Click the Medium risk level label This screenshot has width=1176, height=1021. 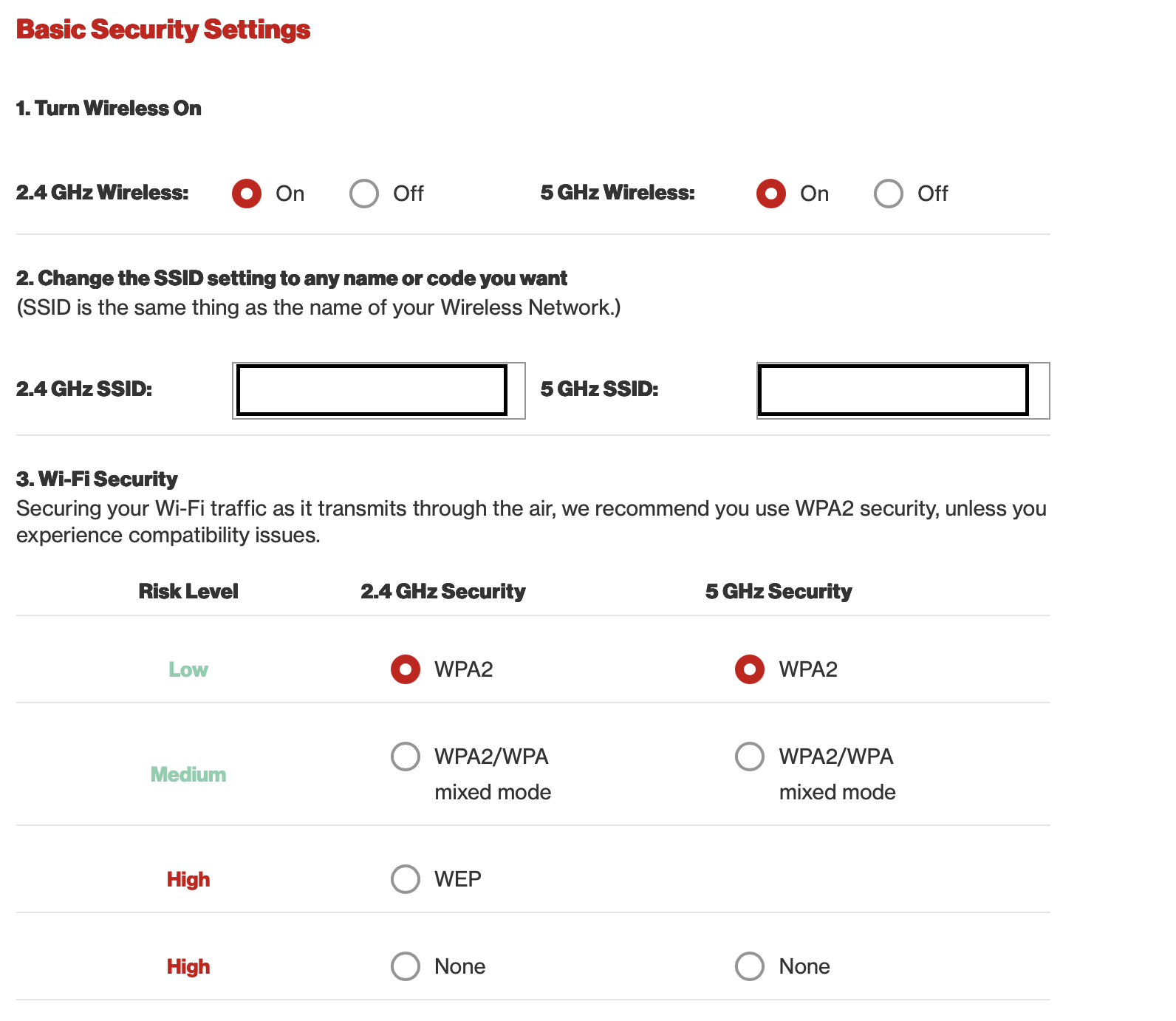tap(188, 774)
